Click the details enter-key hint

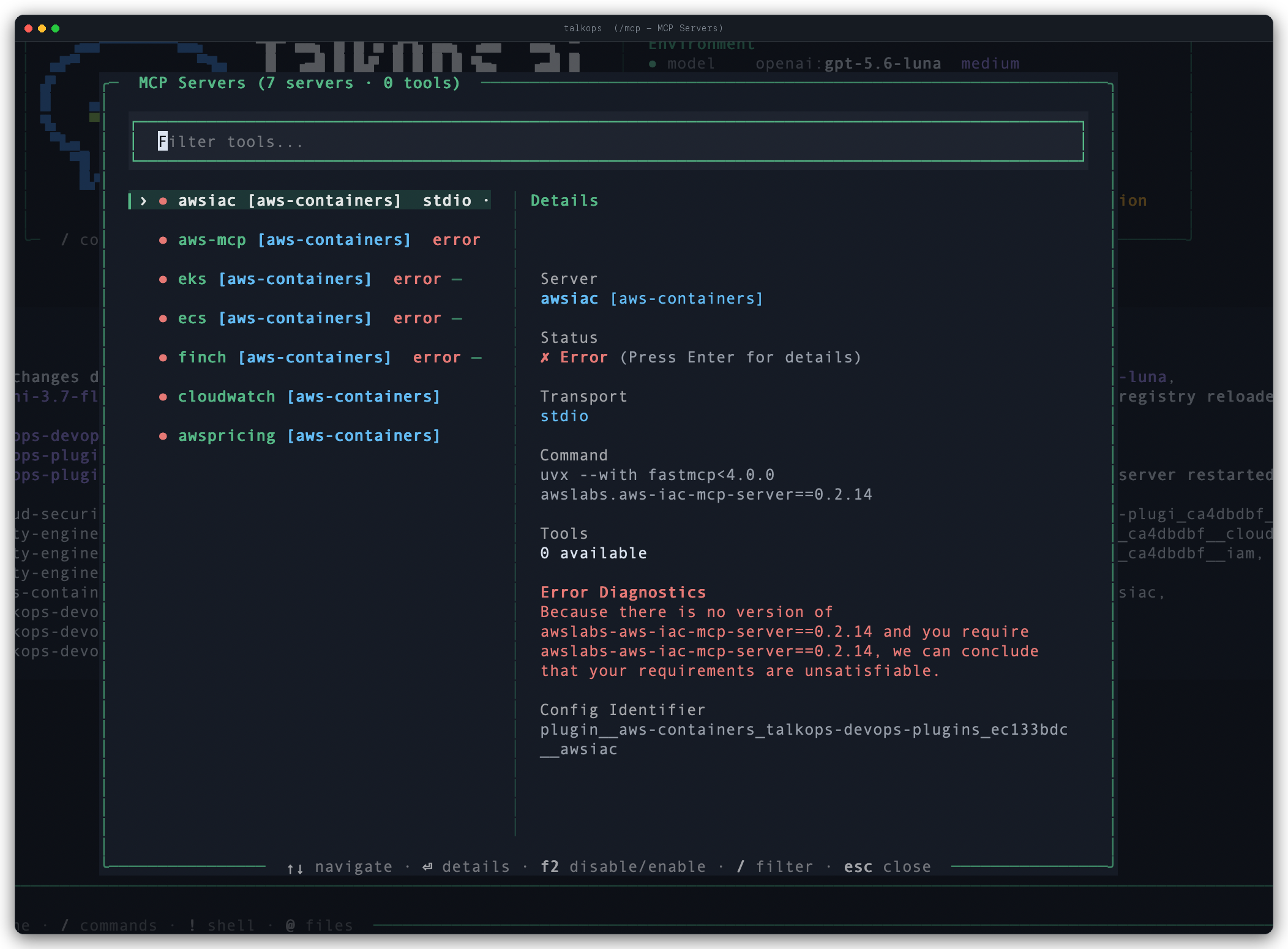[466, 866]
